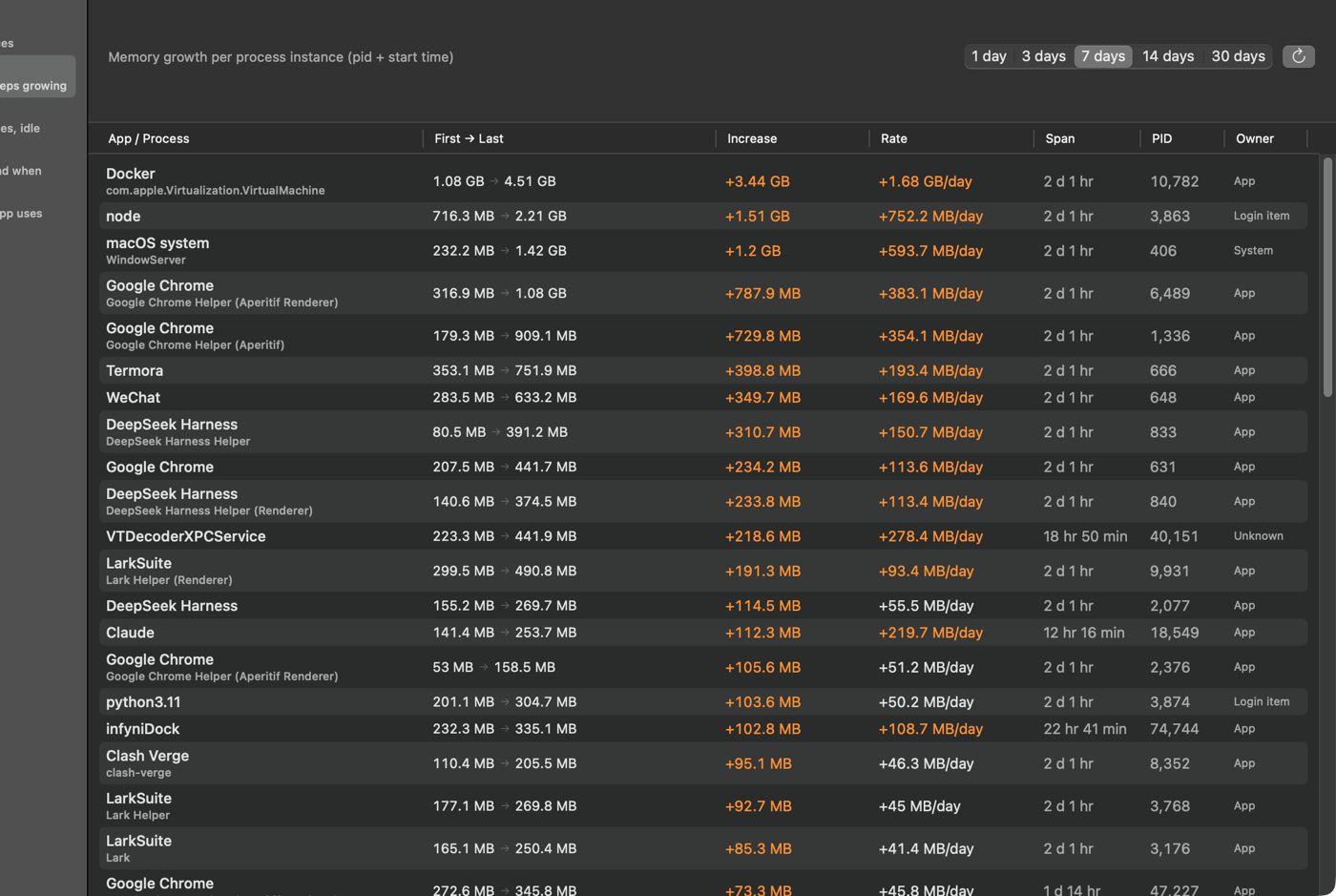1336x896 pixels.
Task: Select the 7 days time range
Action: pos(1103,56)
